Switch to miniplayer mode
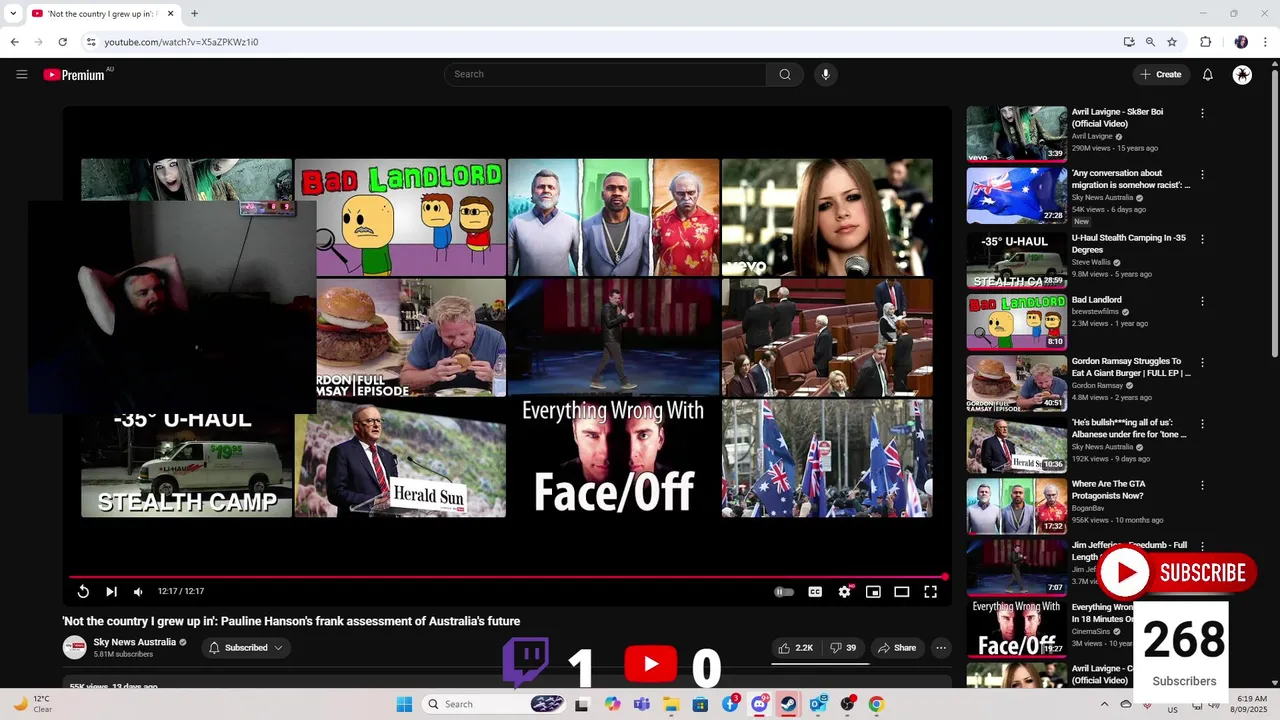This screenshot has width=1280, height=720. [873, 592]
